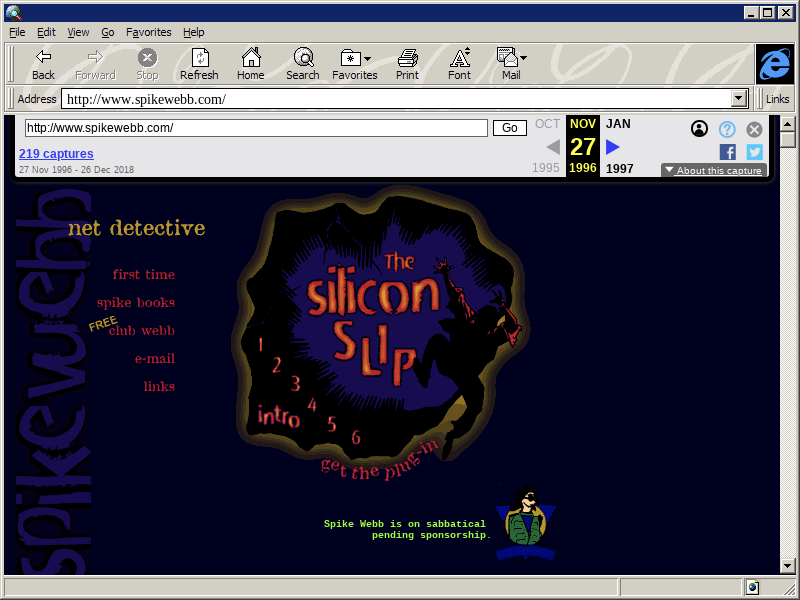Screen dimensions: 800x600
Task: Click the Print toolbar icon
Action: click(x=407, y=64)
